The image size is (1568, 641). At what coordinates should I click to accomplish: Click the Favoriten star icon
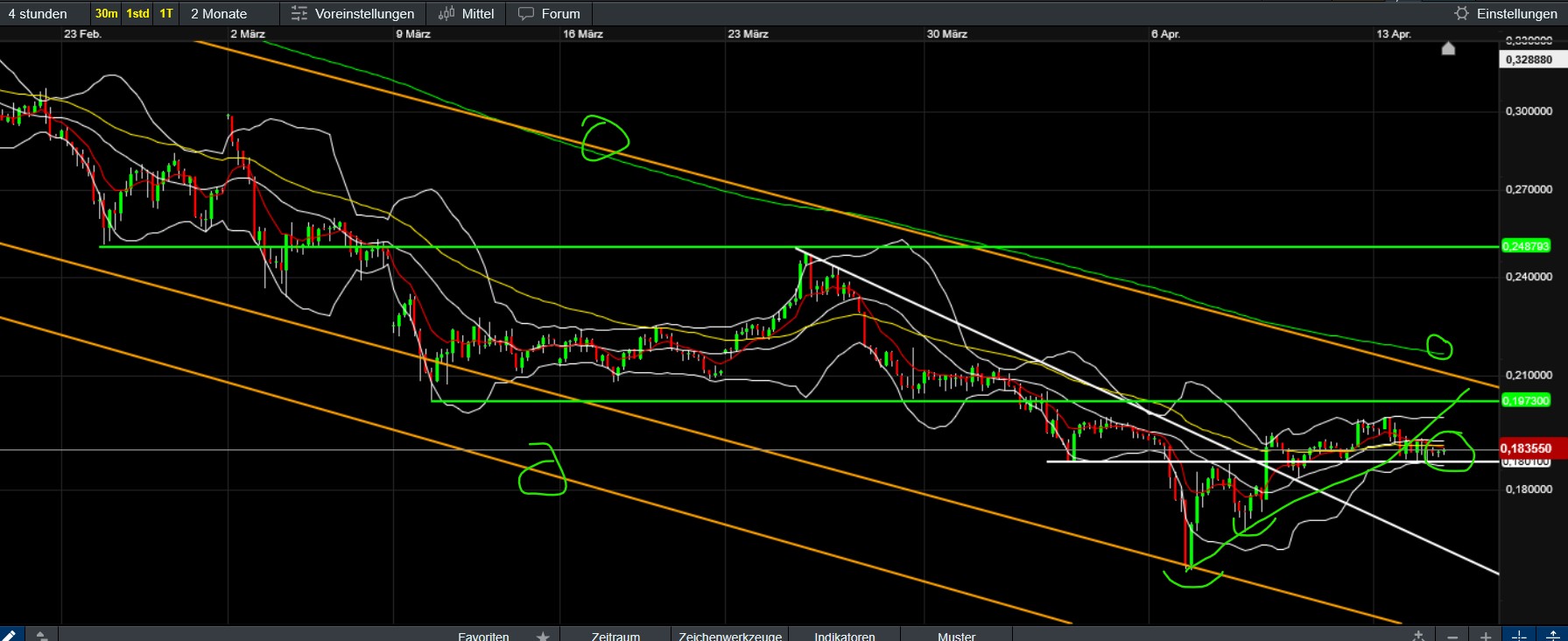[x=543, y=636]
